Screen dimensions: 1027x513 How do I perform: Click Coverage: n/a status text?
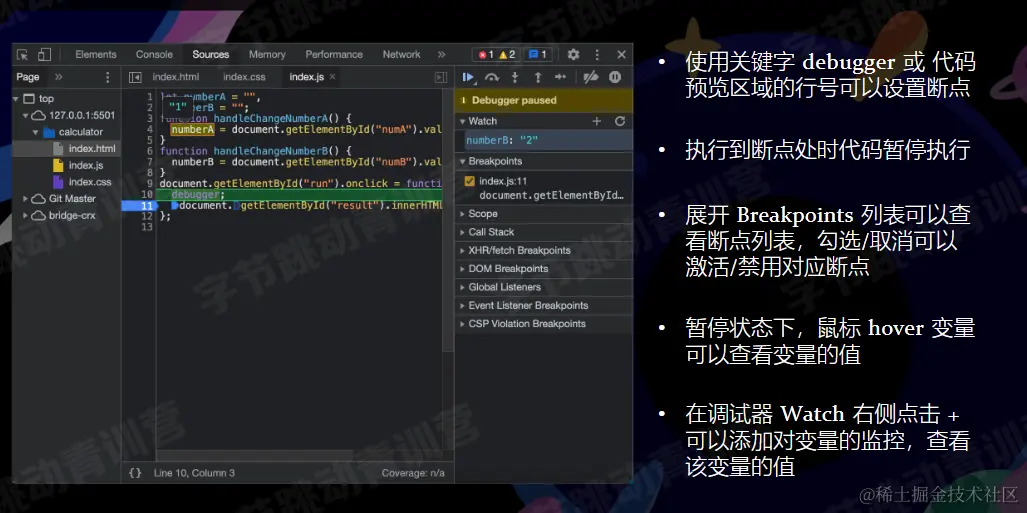[413, 473]
